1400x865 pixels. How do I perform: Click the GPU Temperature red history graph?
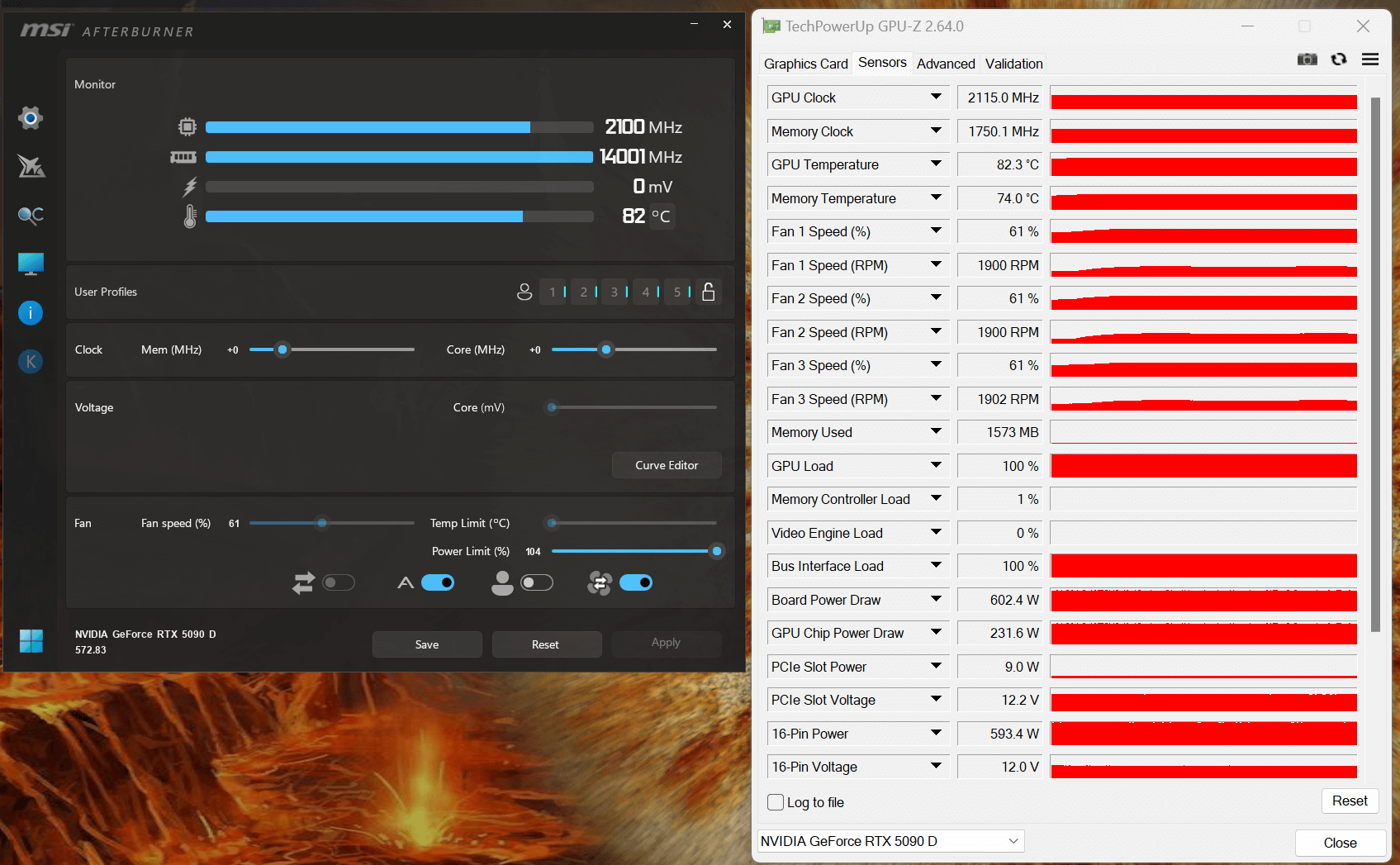pyautogui.click(x=1203, y=164)
